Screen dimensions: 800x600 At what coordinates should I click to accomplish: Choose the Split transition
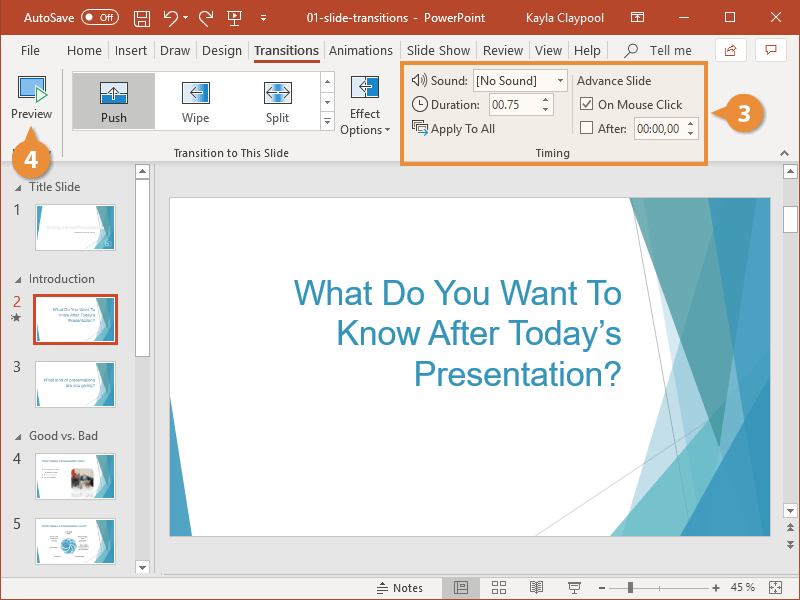(x=277, y=100)
